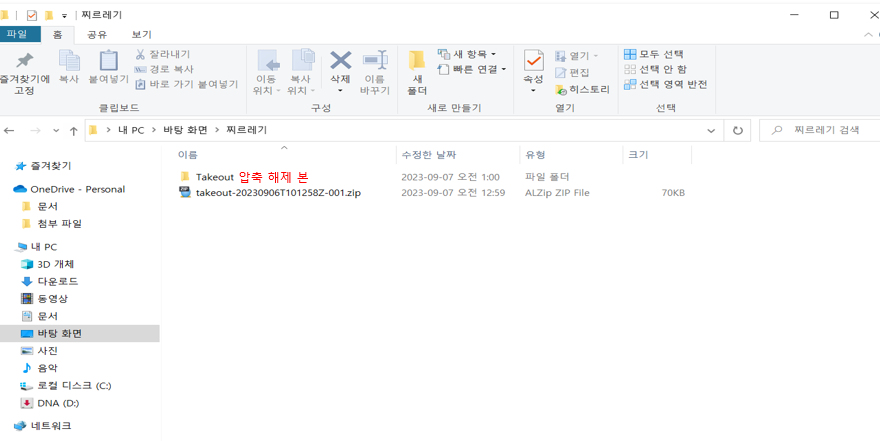The image size is (880, 441).
Task: Select 내 PC in navigation pane
Action: pos(44,247)
